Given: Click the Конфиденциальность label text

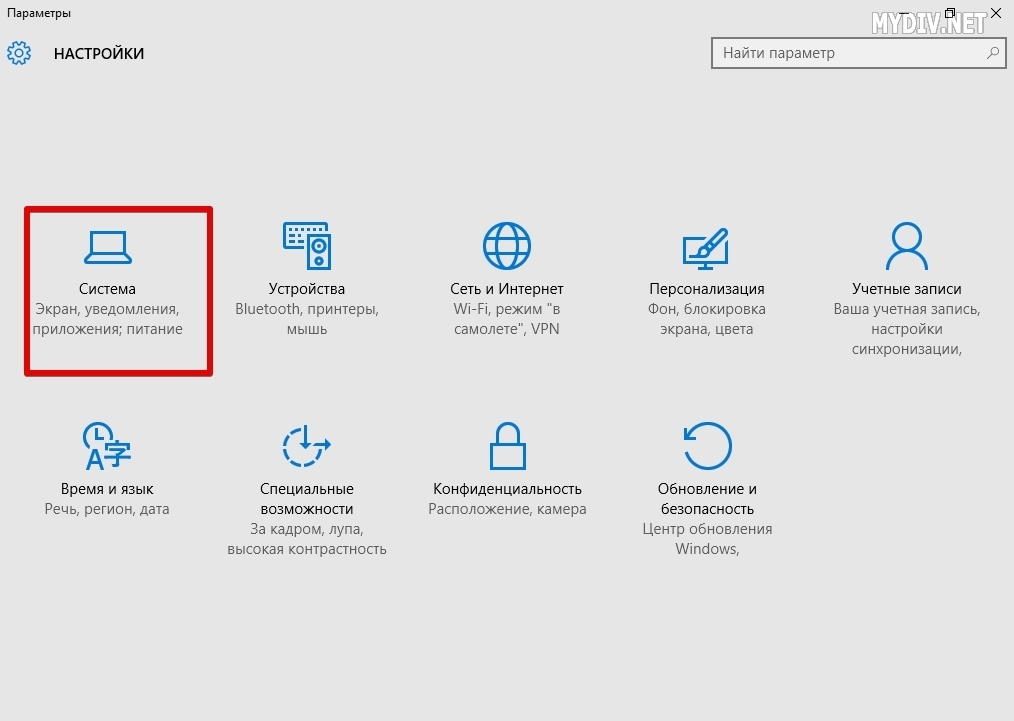Looking at the screenshot, I should 507,489.
